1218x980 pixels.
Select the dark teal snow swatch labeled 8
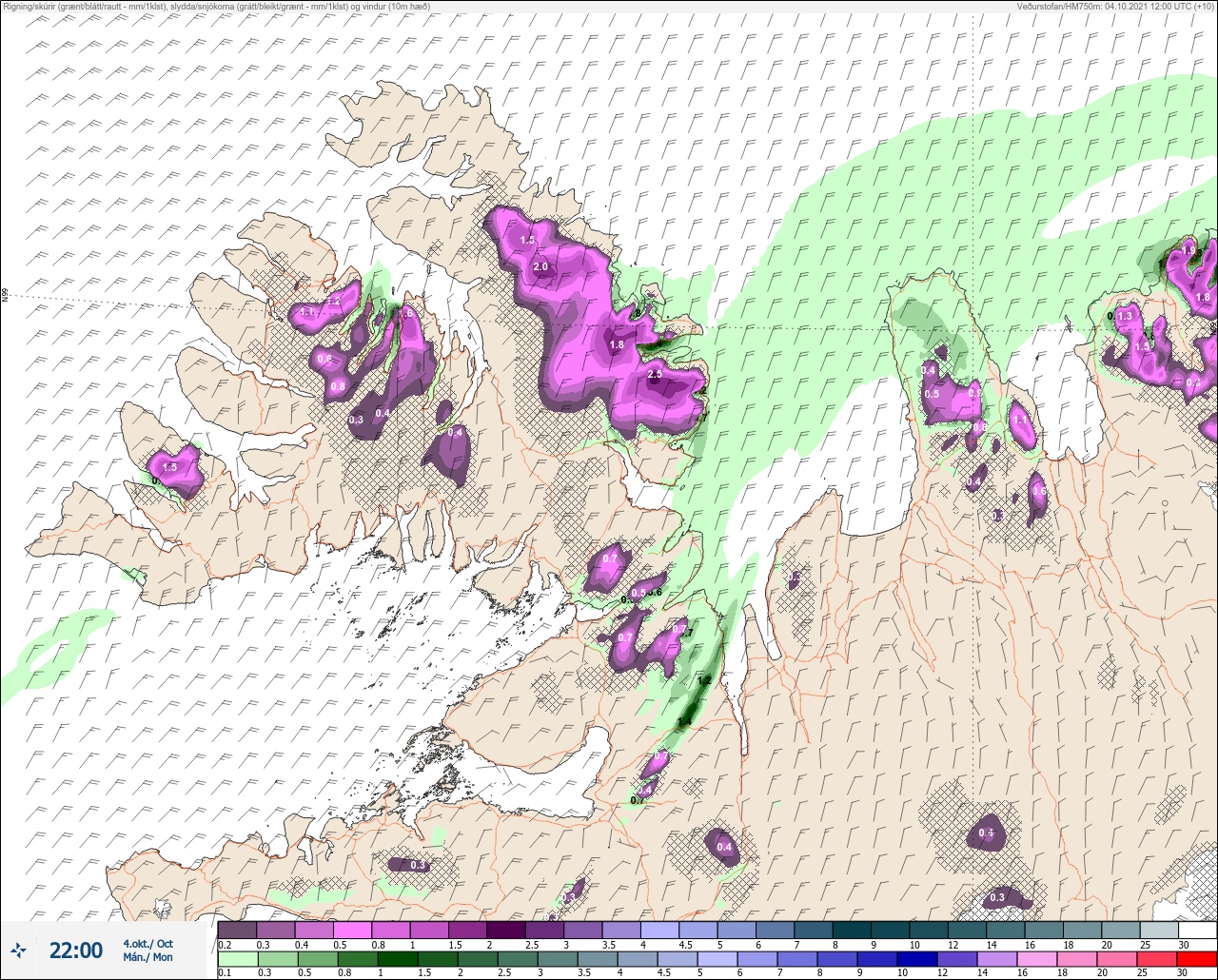click(852, 930)
